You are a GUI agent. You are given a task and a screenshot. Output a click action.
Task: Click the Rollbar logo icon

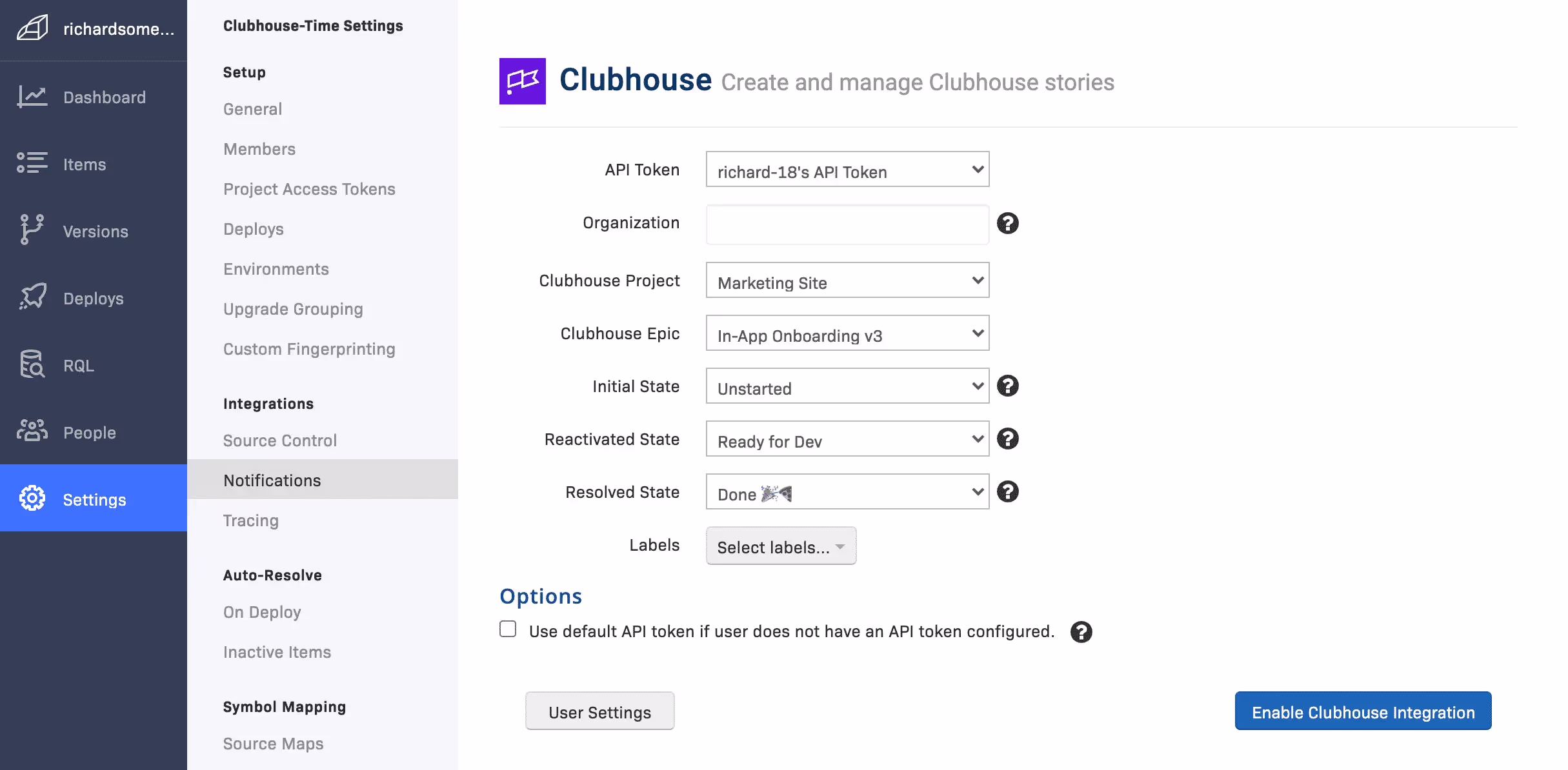[x=32, y=28]
